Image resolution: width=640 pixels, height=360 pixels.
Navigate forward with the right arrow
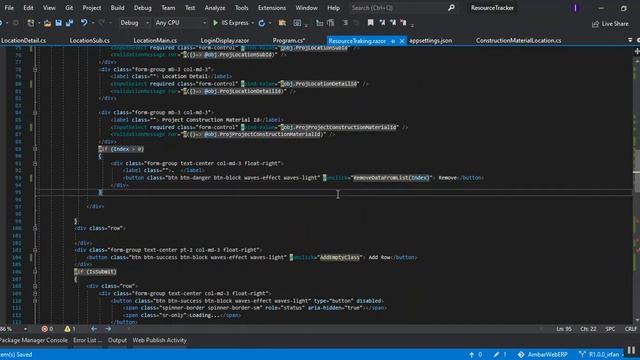tap(108, 329)
